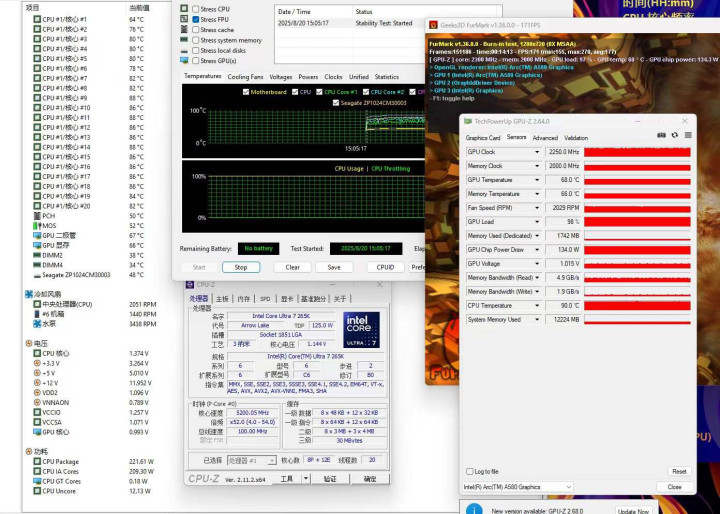Open the GPU Temperature sensor dropdown
Image resolution: width=720 pixels, height=514 pixels.
coord(537,180)
